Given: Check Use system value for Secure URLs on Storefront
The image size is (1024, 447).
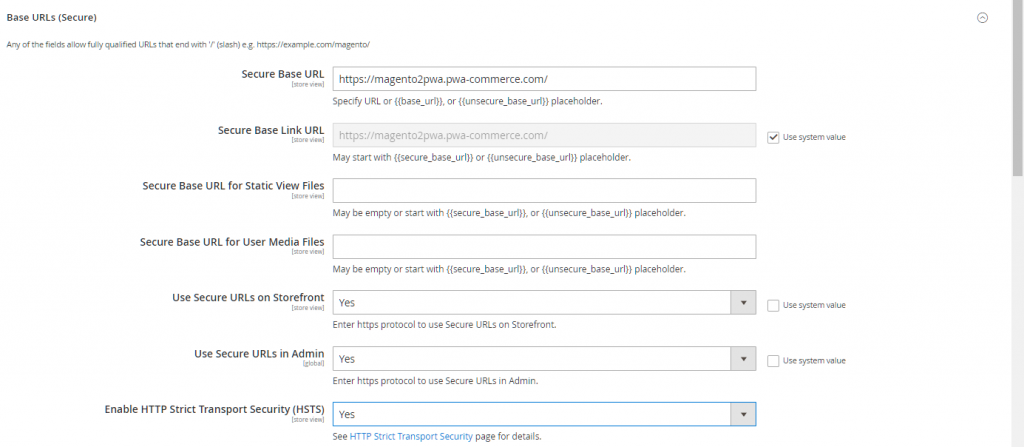Looking at the screenshot, I should click(773, 305).
